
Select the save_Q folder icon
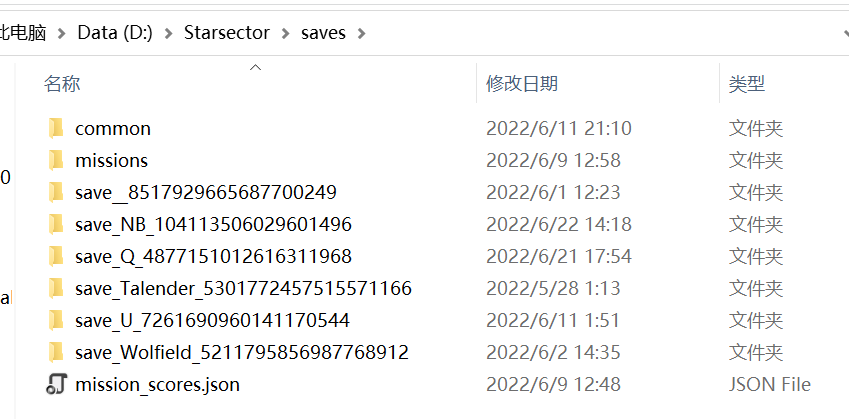pyautogui.click(x=56, y=256)
